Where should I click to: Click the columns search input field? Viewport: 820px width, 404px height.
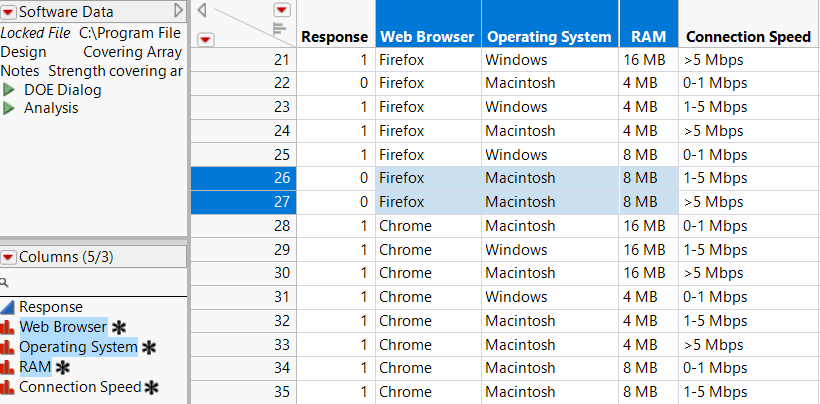[x=95, y=283]
